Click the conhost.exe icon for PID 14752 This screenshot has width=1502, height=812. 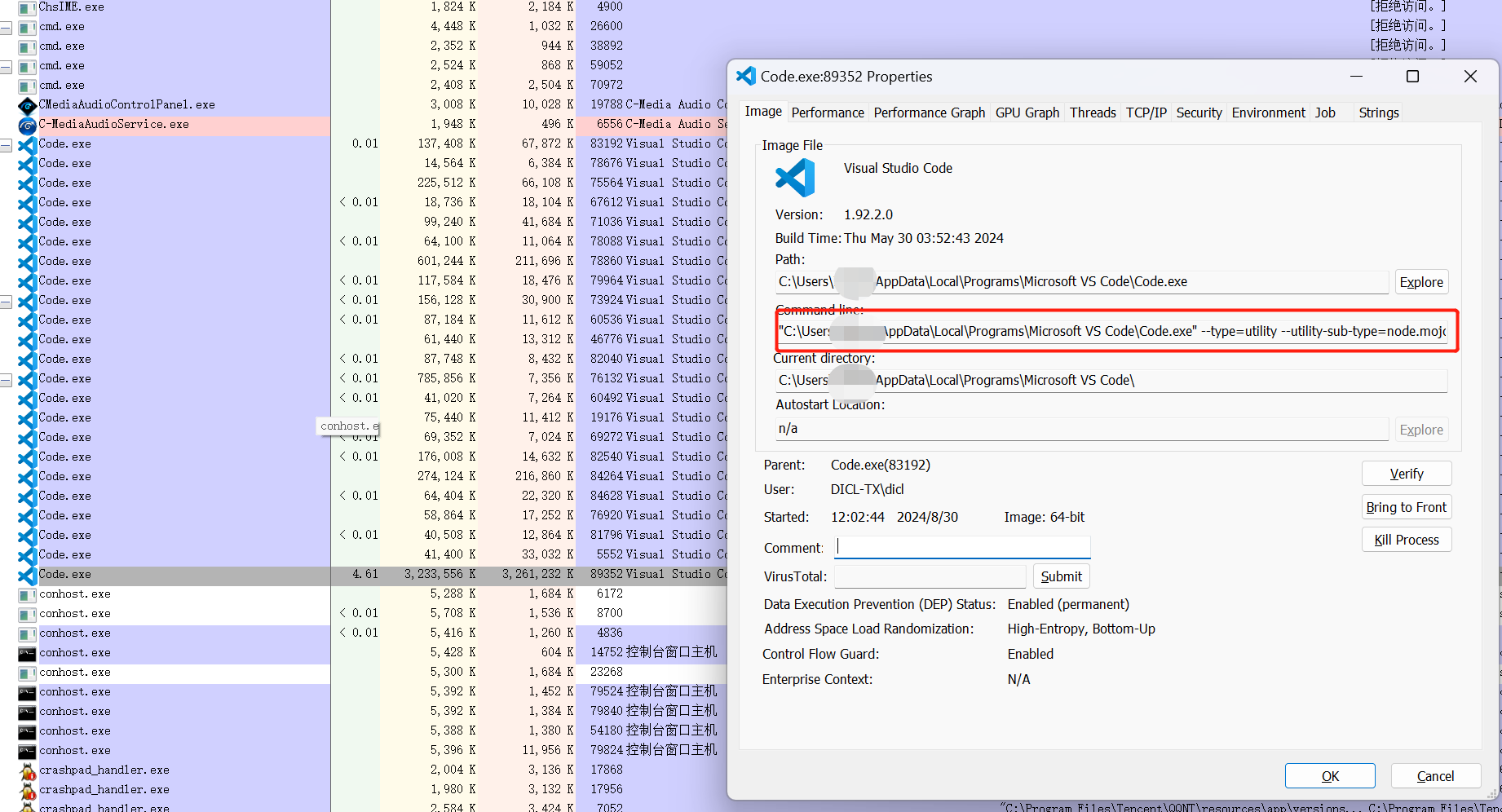(x=27, y=653)
